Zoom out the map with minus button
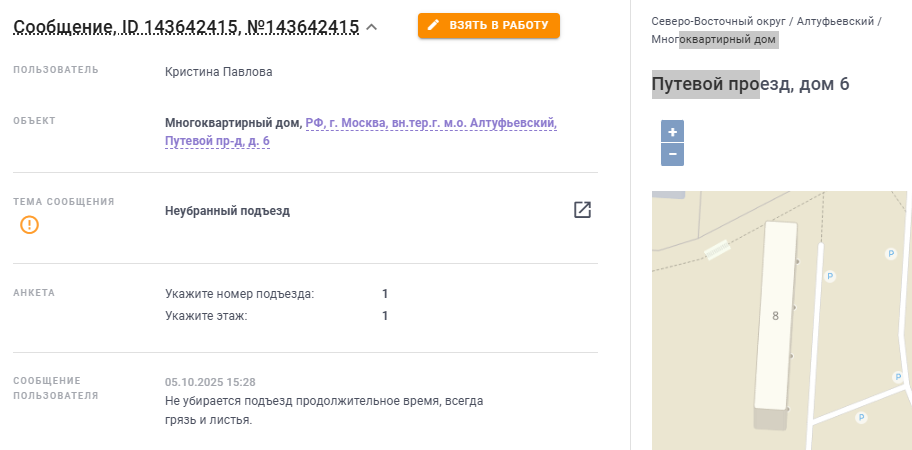Viewport: 912px width, 450px height. click(672, 154)
